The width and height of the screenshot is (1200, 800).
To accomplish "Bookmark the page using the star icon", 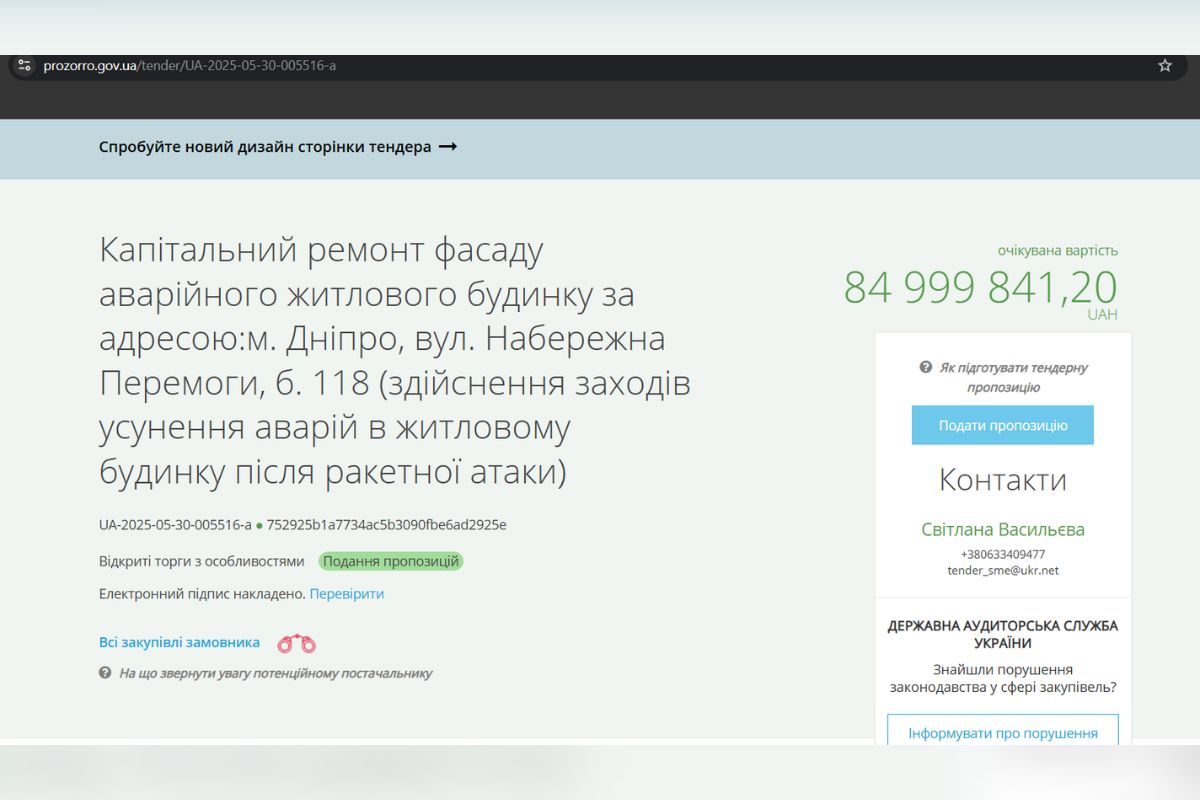I will click(x=1165, y=66).
